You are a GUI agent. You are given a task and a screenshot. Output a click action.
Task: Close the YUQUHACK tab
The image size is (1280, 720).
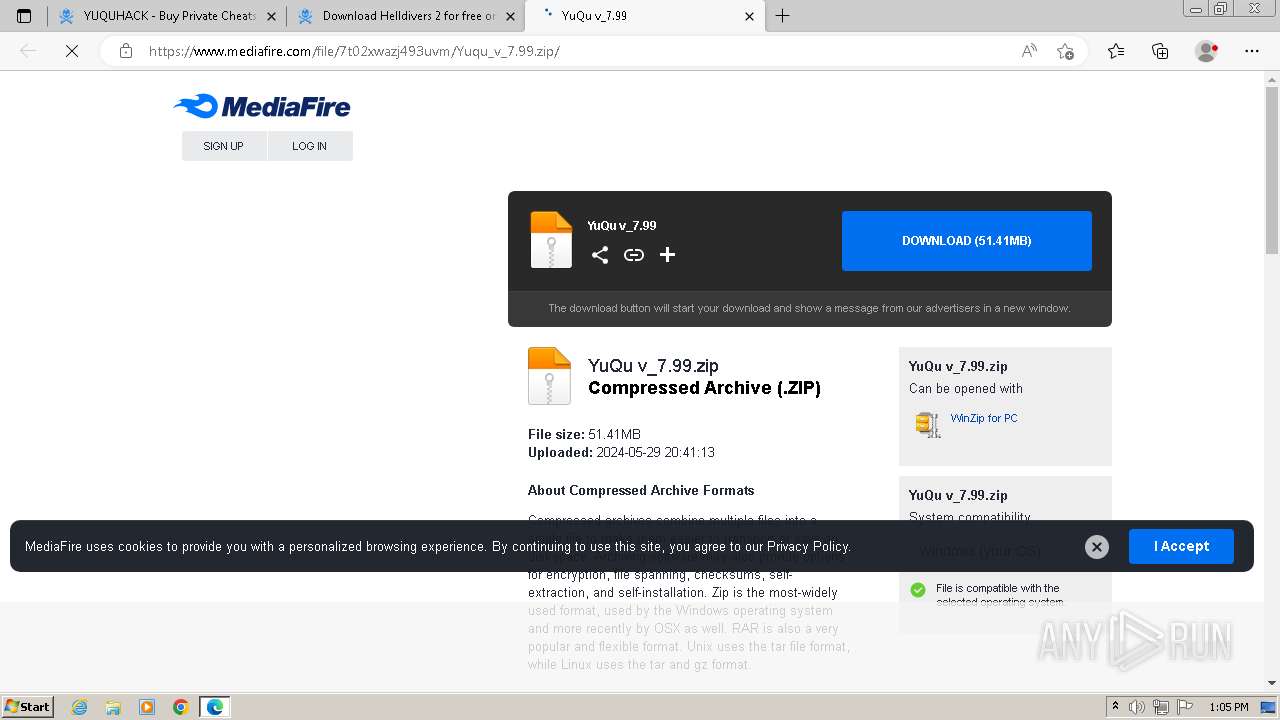pos(271,16)
